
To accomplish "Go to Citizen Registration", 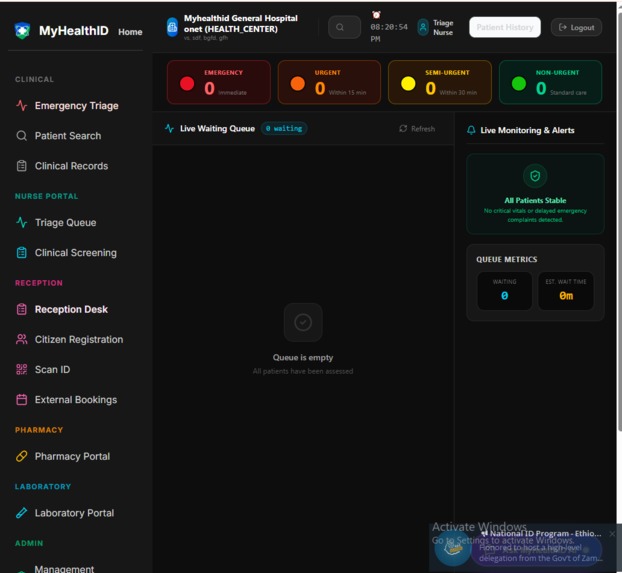I will click(79, 339).
